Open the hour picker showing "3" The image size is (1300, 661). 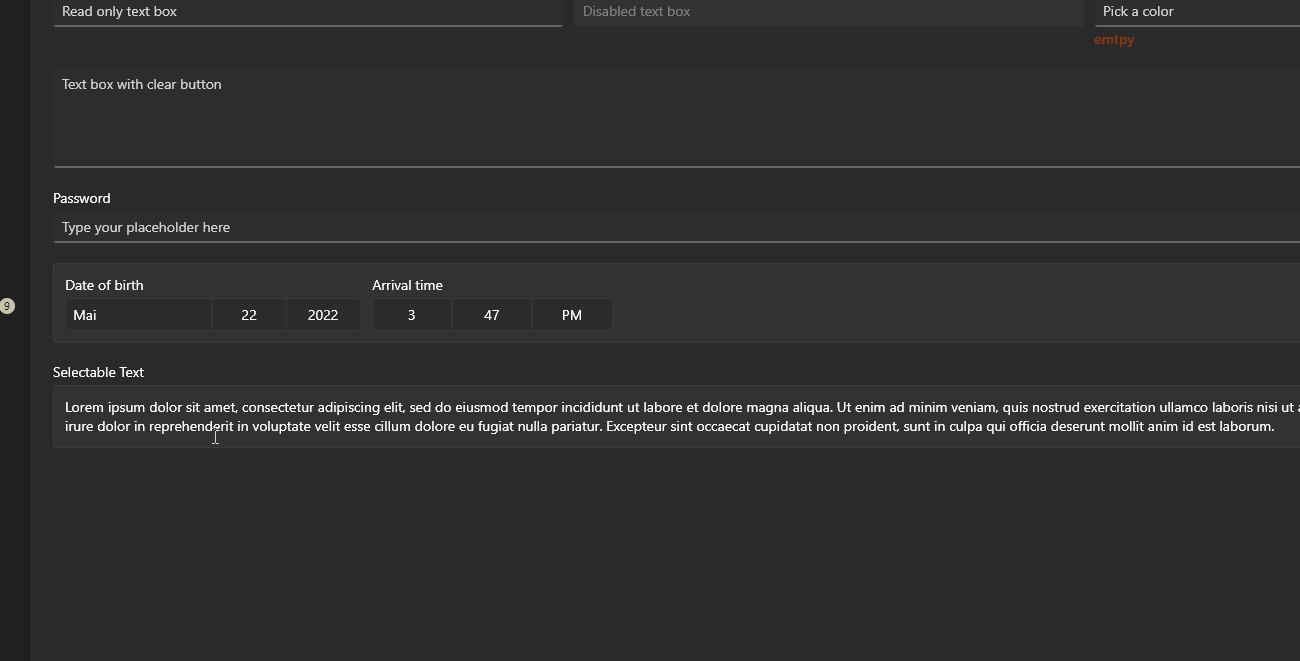411,314
